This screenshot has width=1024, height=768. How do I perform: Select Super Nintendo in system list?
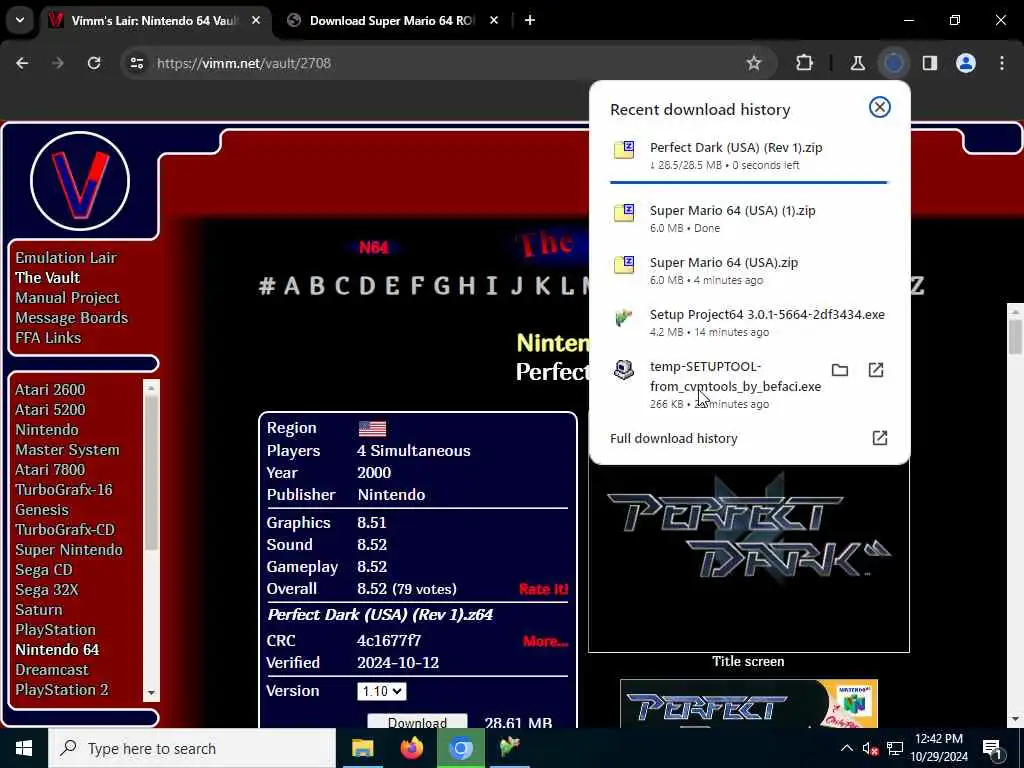pos(69,550)
